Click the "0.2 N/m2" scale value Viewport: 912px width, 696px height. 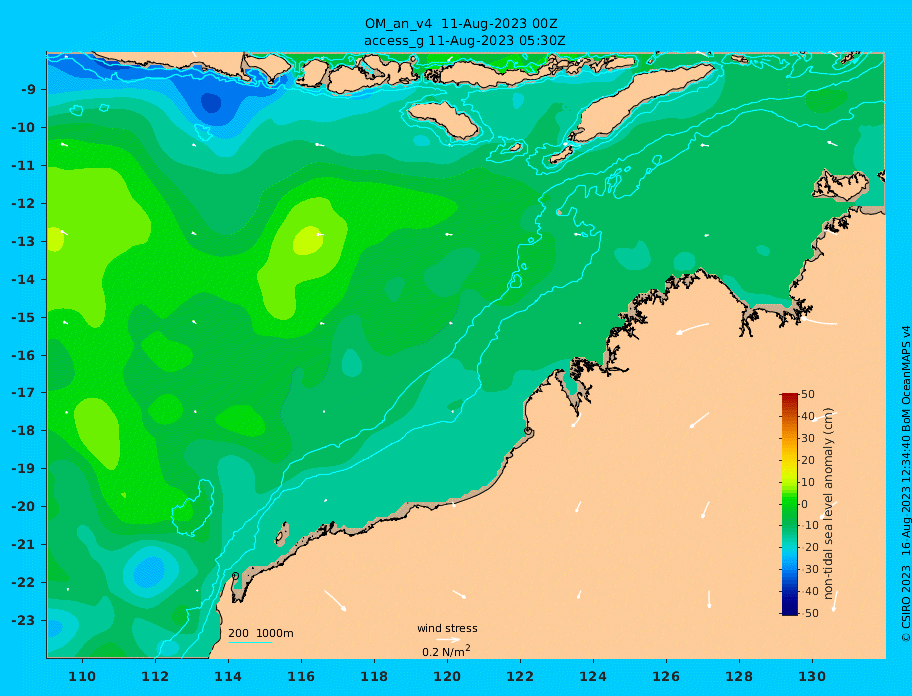point(446,651)
